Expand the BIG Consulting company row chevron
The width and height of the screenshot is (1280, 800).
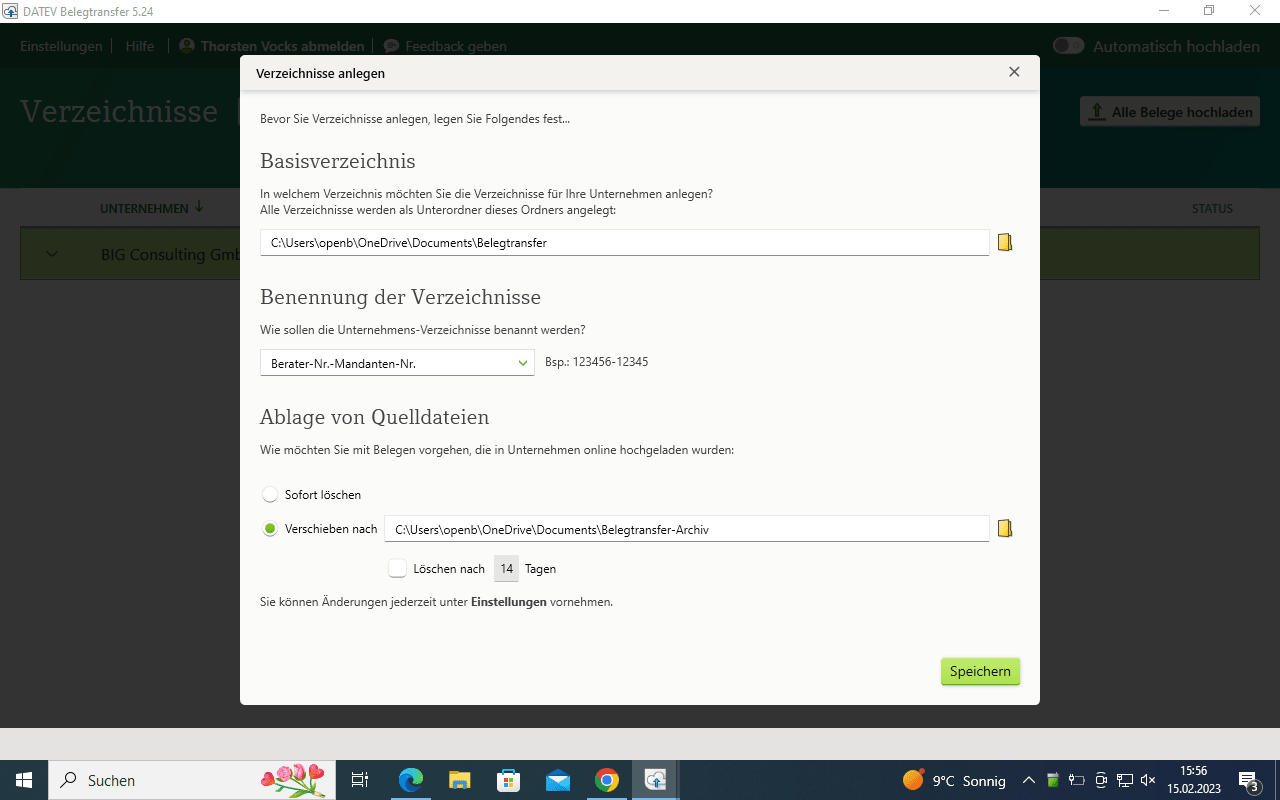pyautogui.click(x=52, y=254)
